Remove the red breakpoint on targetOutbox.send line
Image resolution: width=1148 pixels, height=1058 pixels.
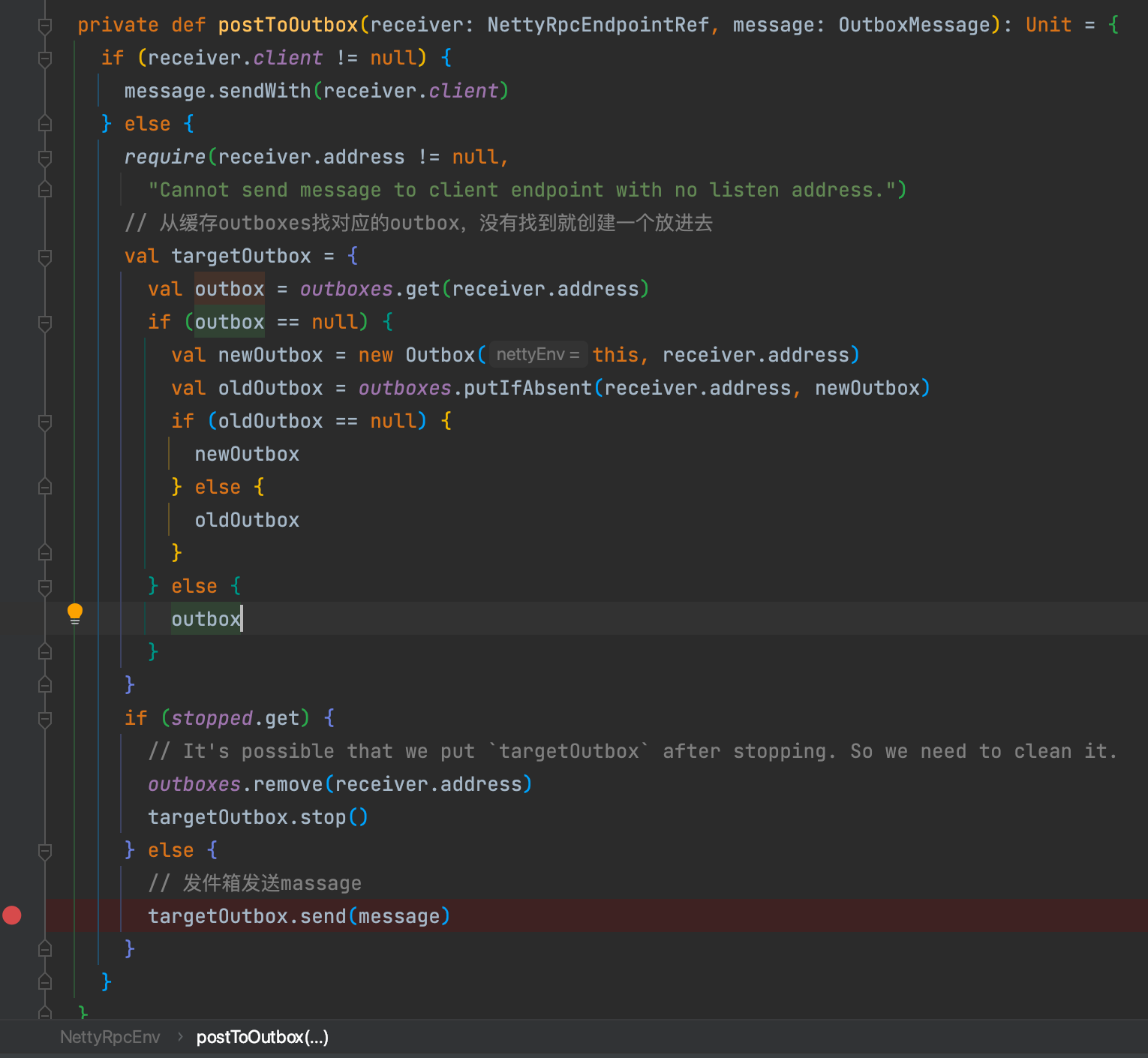click(x=12, y=915)
